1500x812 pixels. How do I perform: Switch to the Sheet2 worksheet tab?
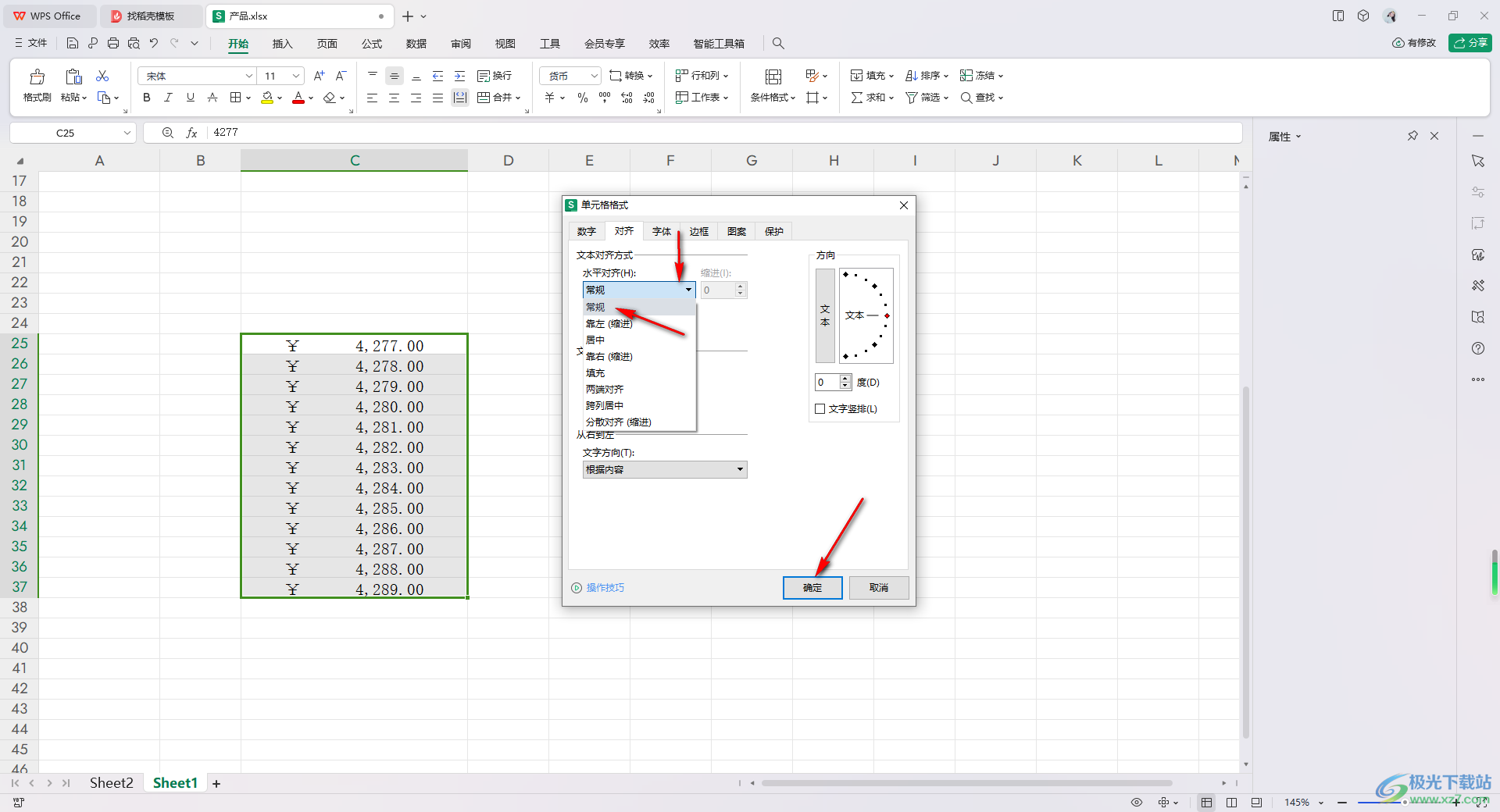tap(111, 783)
